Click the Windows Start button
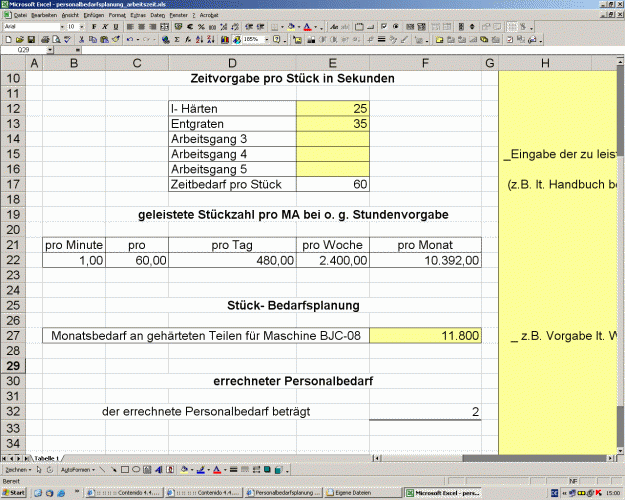 [14, 492]
